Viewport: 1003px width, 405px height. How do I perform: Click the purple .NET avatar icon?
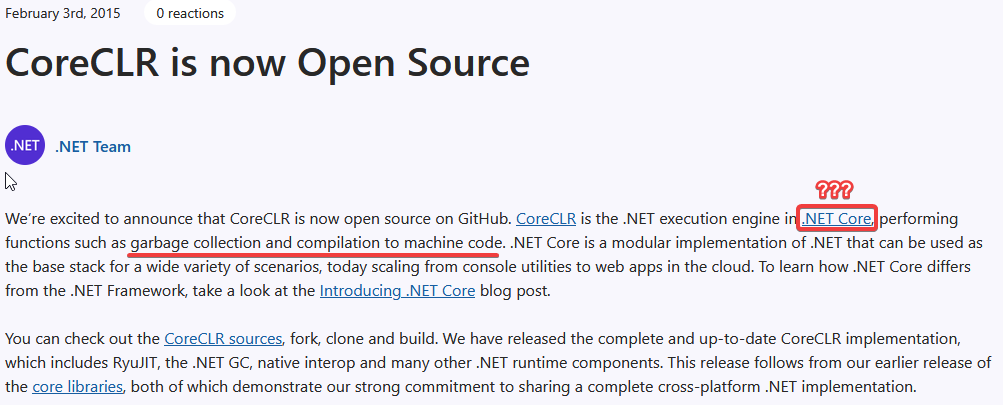tap(25, 146)
